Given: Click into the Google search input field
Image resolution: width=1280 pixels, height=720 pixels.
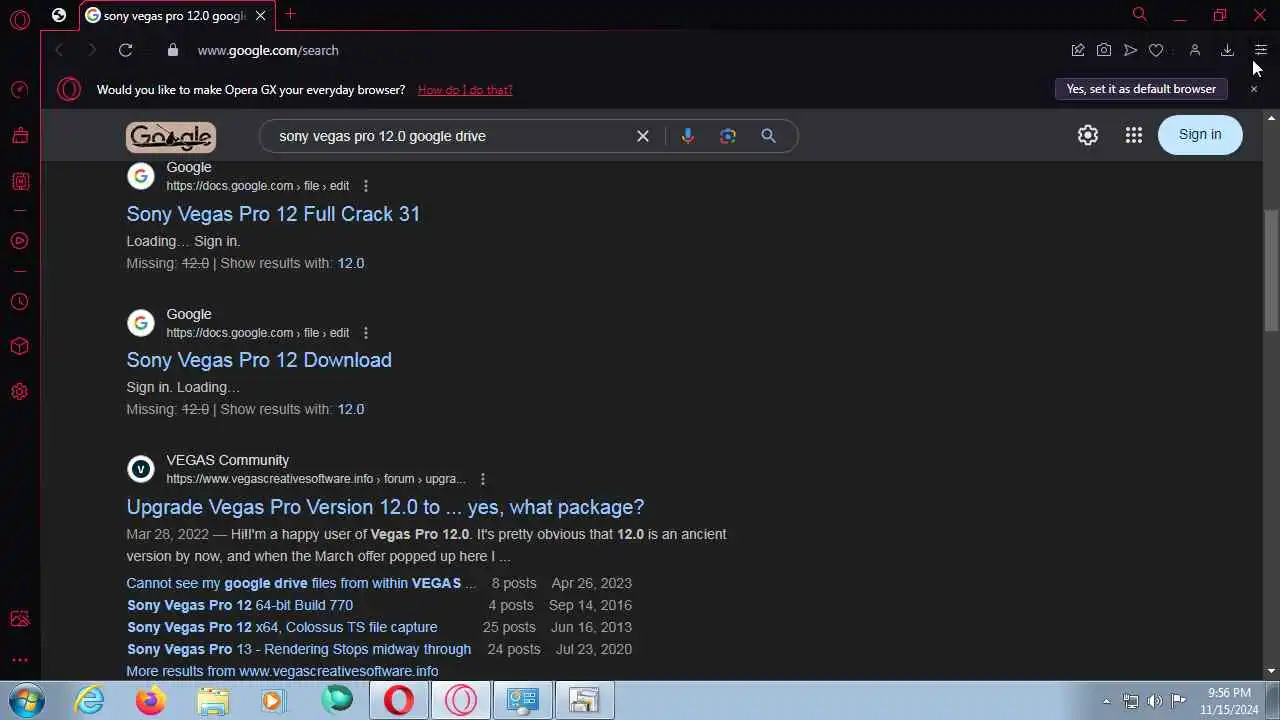Looking at the screenshot, I should click(x=450, y=136).
